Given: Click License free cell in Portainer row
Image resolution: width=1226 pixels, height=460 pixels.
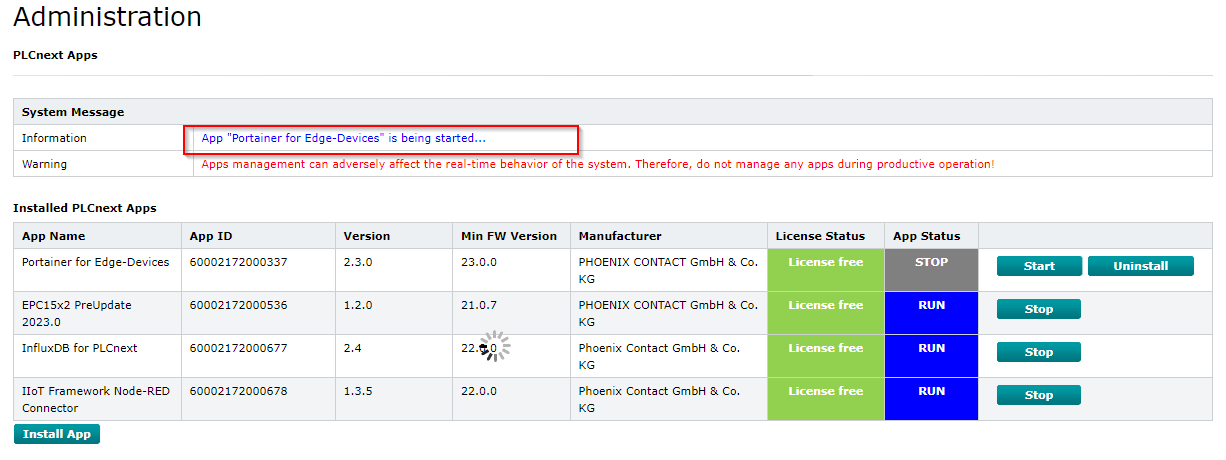Looking at the screenshot, I should (x=825, y=270).
